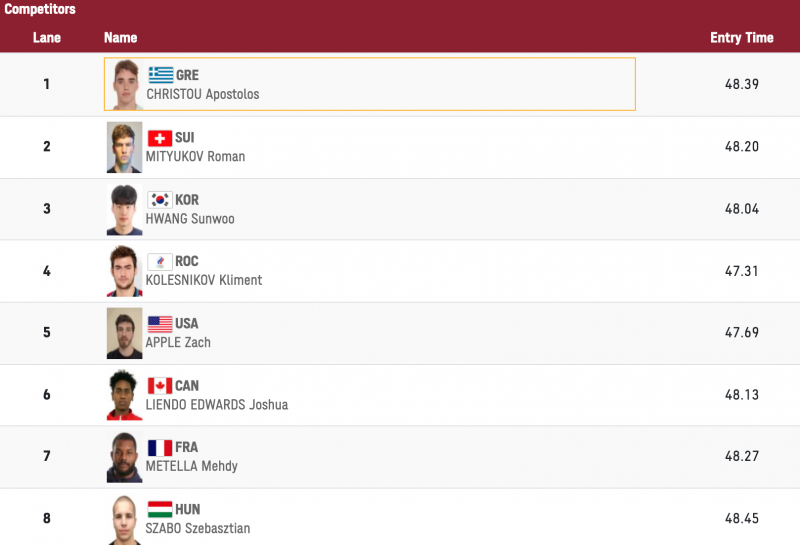800x547 pixels.
Task: Click the Lane column header
Action: click(x=47, y=38)
